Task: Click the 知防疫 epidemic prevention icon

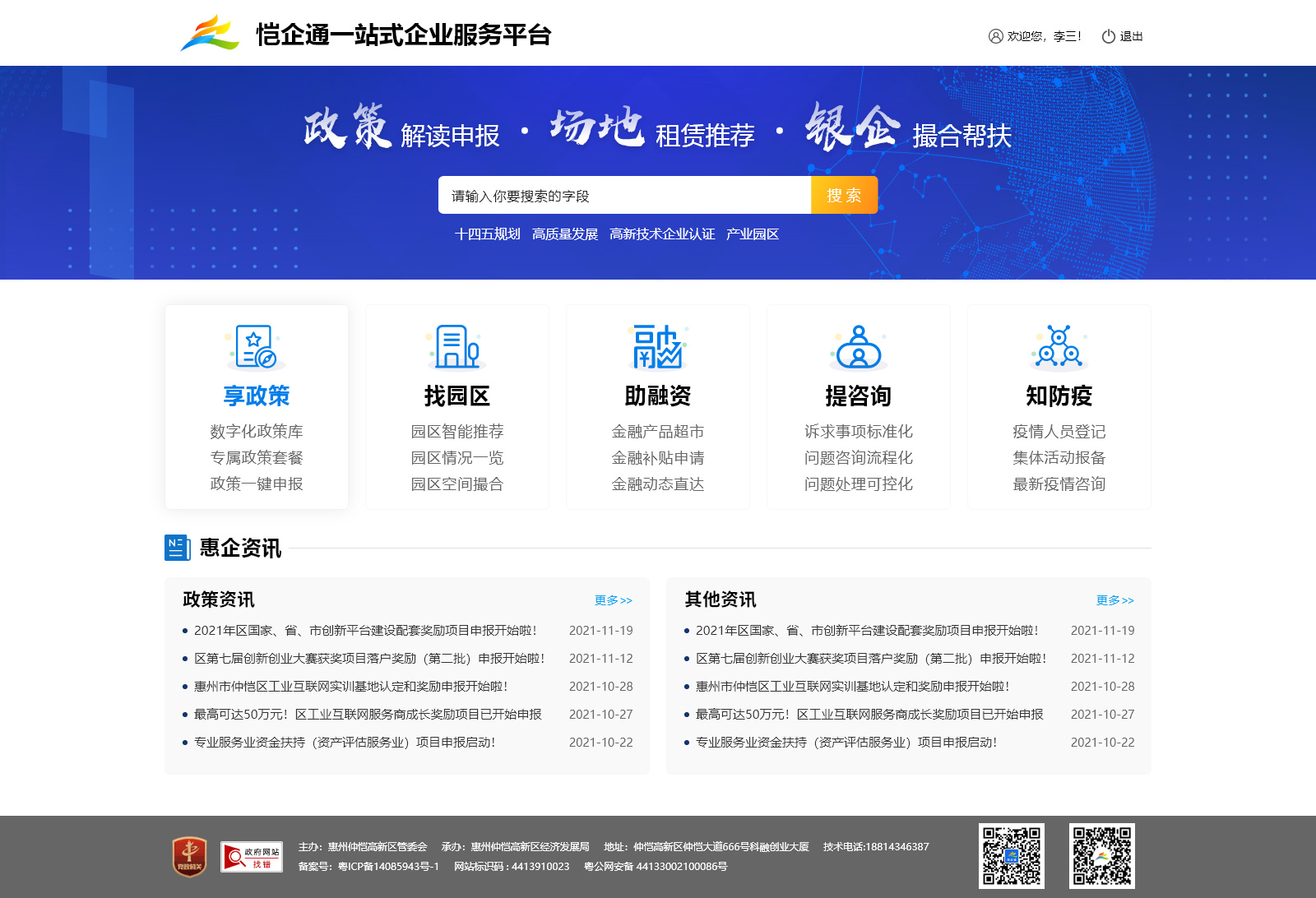Action: [x=1059, y=347]
